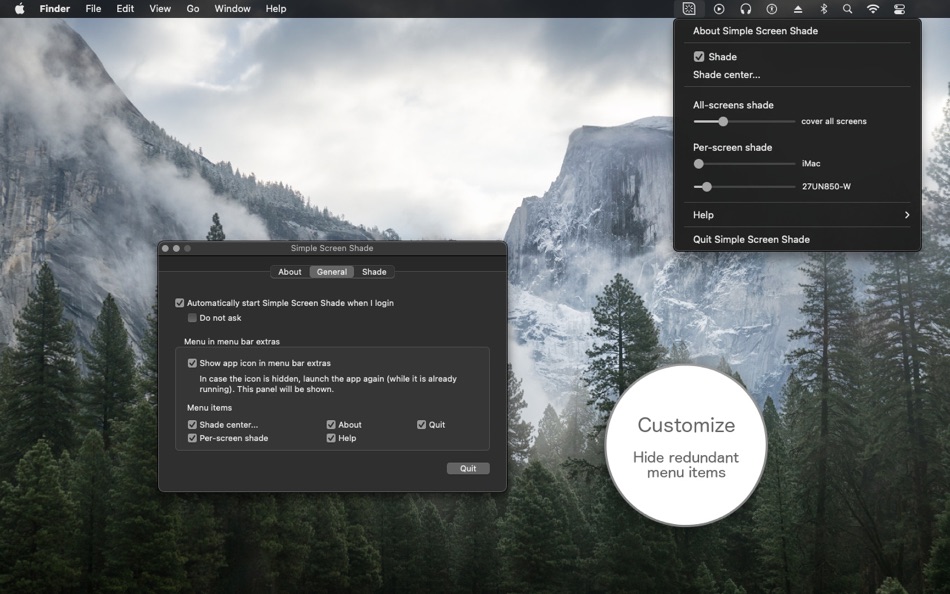The height and width of the screenshot is (594, 950).
Task: Open the Edit menu
Action: pyautogui.click(x=125, y=8)
